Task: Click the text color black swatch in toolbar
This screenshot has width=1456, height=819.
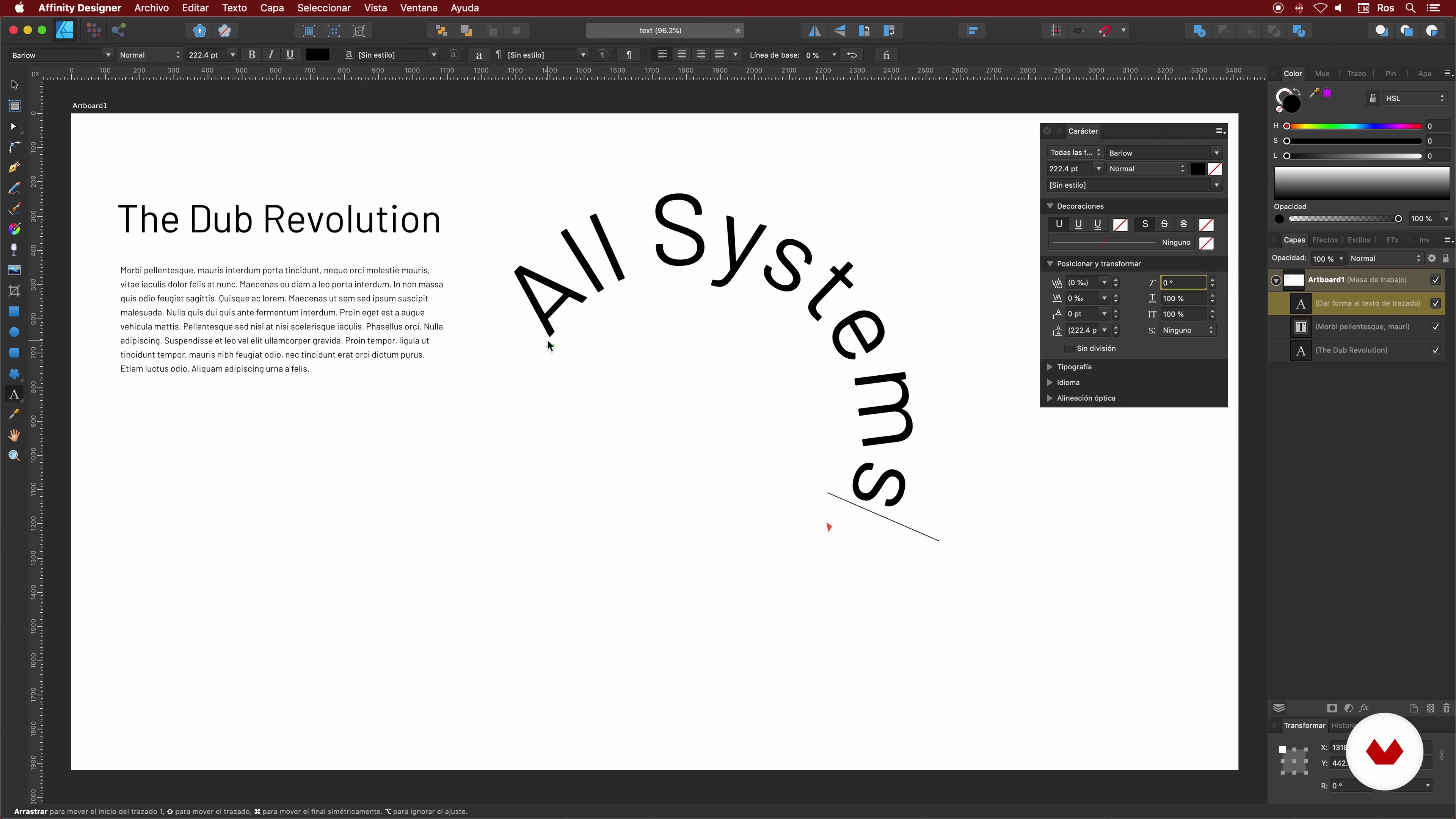Action: click(x=318, y=55)
